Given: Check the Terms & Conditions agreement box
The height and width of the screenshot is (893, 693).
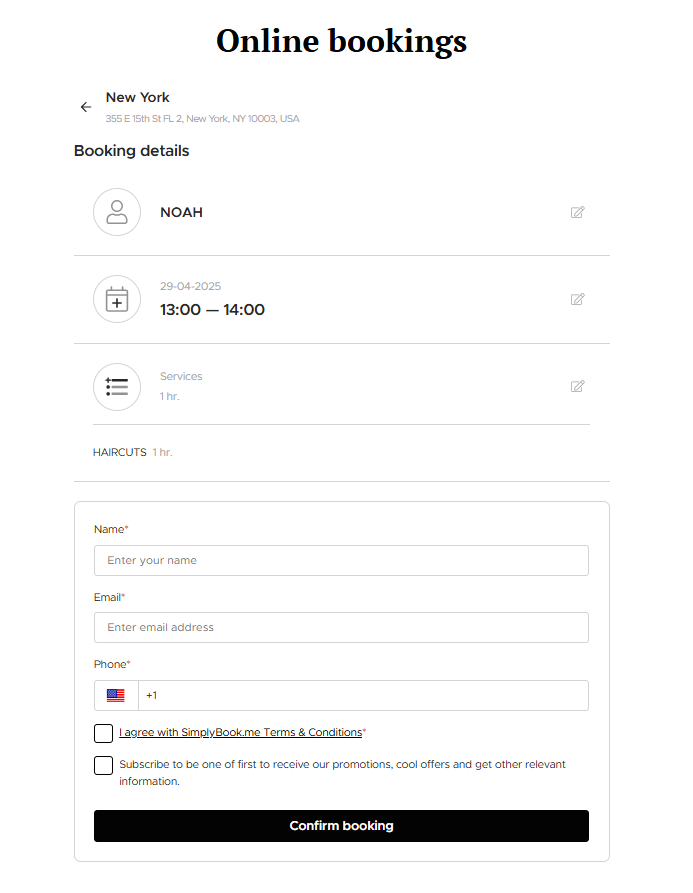Looking at the screenshot, I should (x=103, y=734).
